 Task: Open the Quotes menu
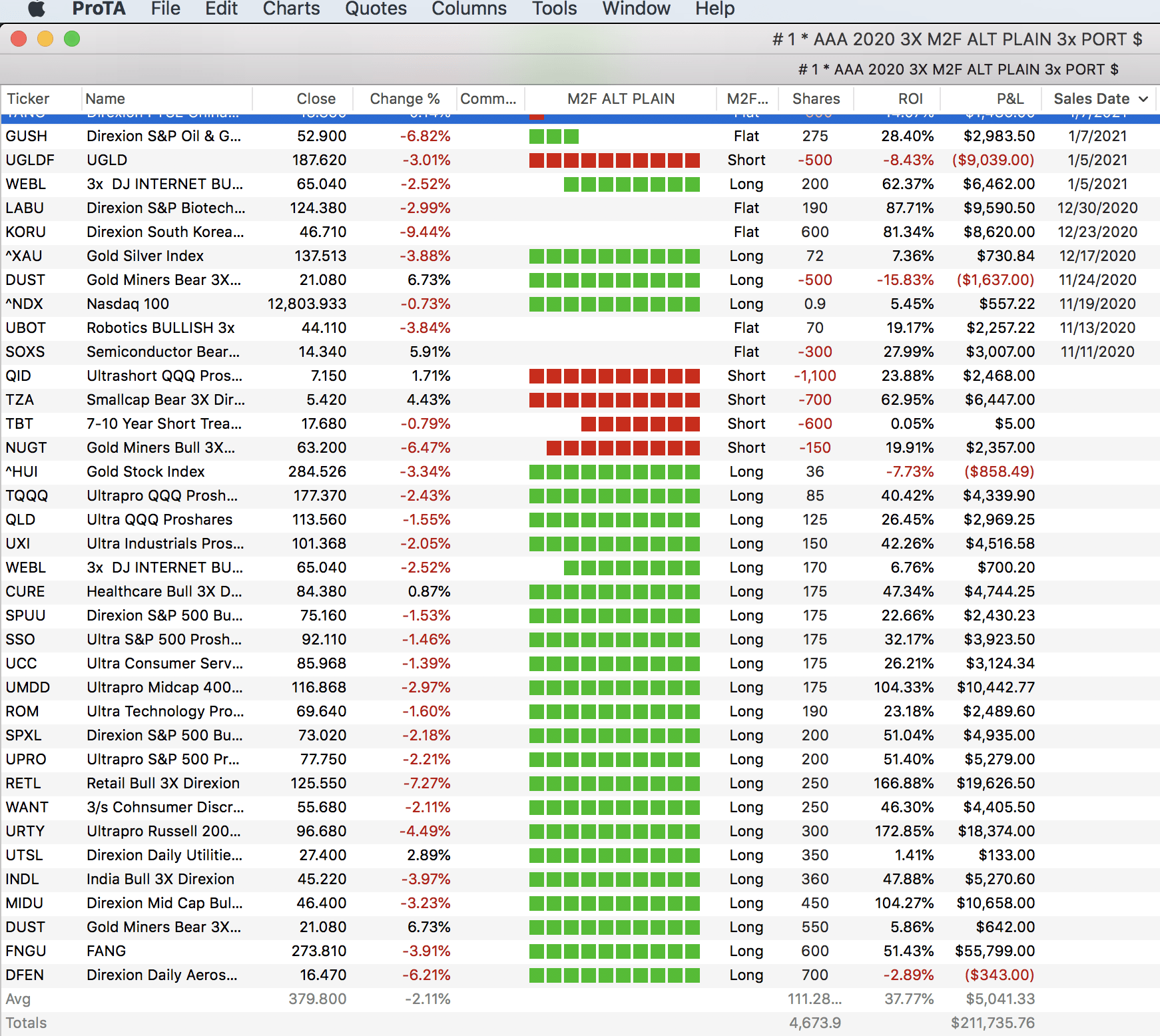[x=376, y=9]
